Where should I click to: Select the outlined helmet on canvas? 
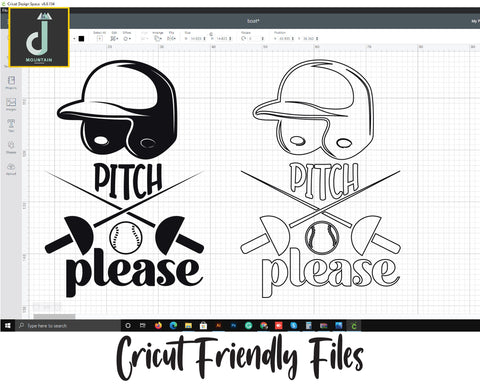point(313,109)
